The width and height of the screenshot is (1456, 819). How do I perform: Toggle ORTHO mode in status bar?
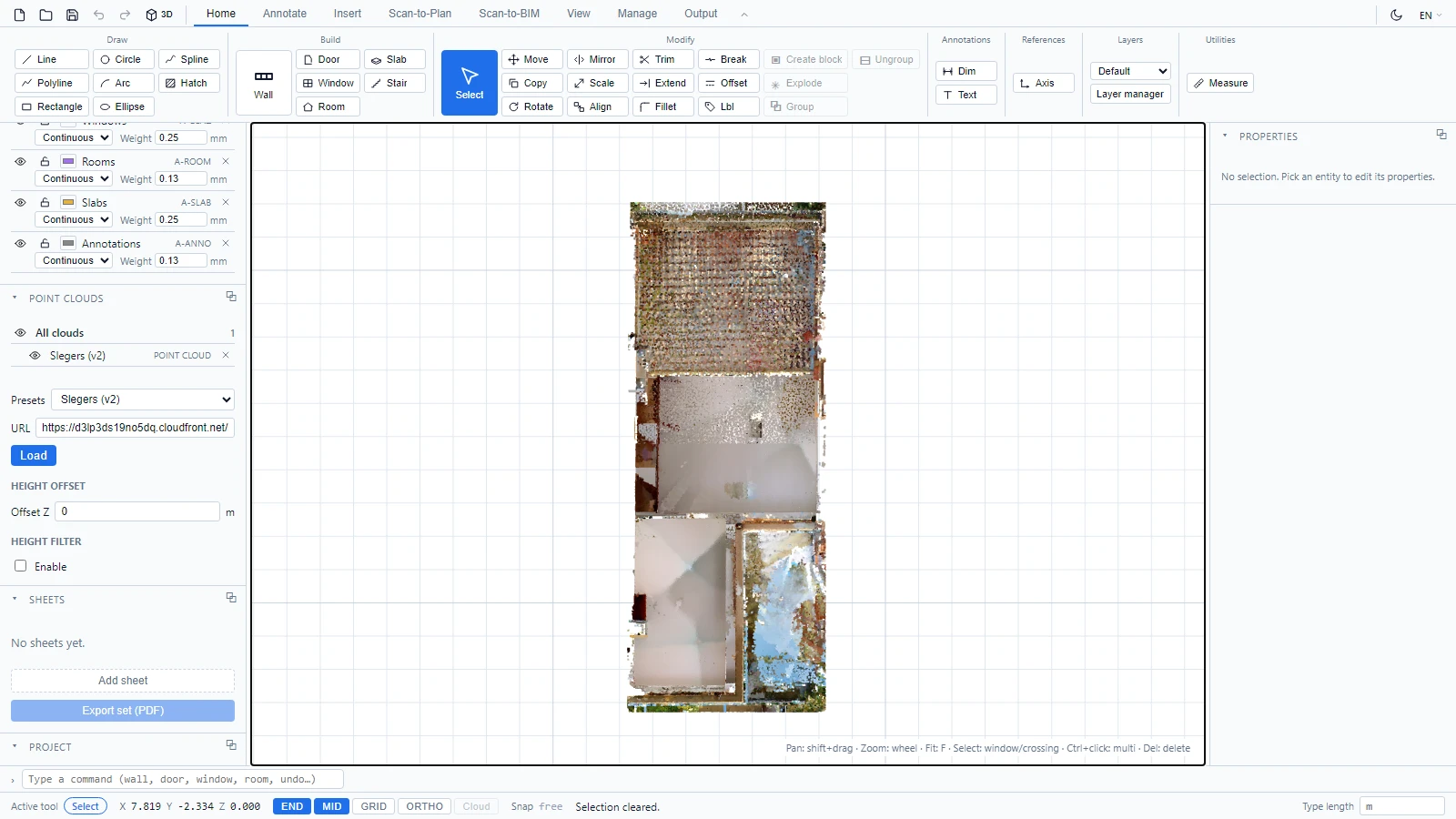(x=424, y=806)
